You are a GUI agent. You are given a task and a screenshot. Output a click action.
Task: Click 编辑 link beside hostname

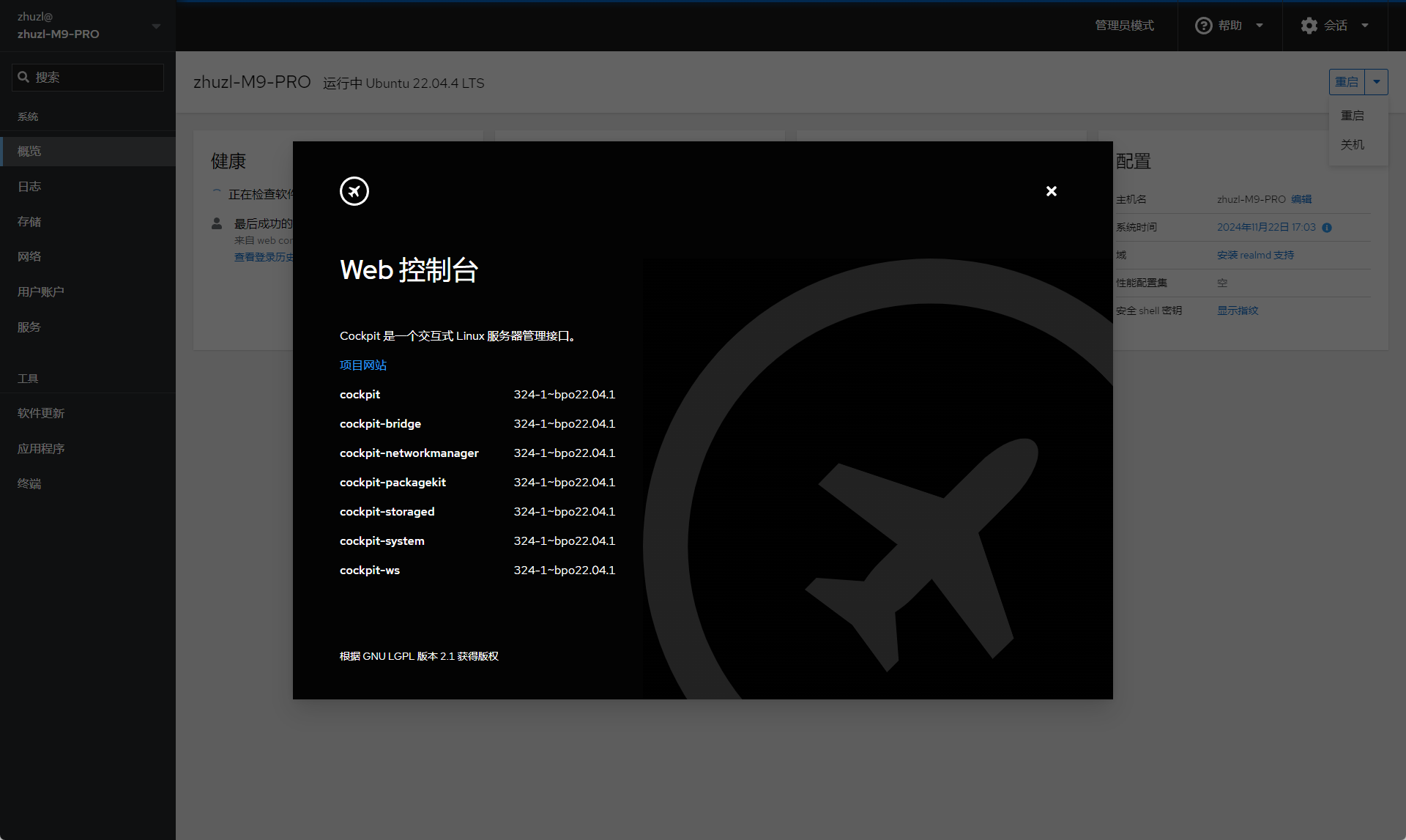(1301, 199)
